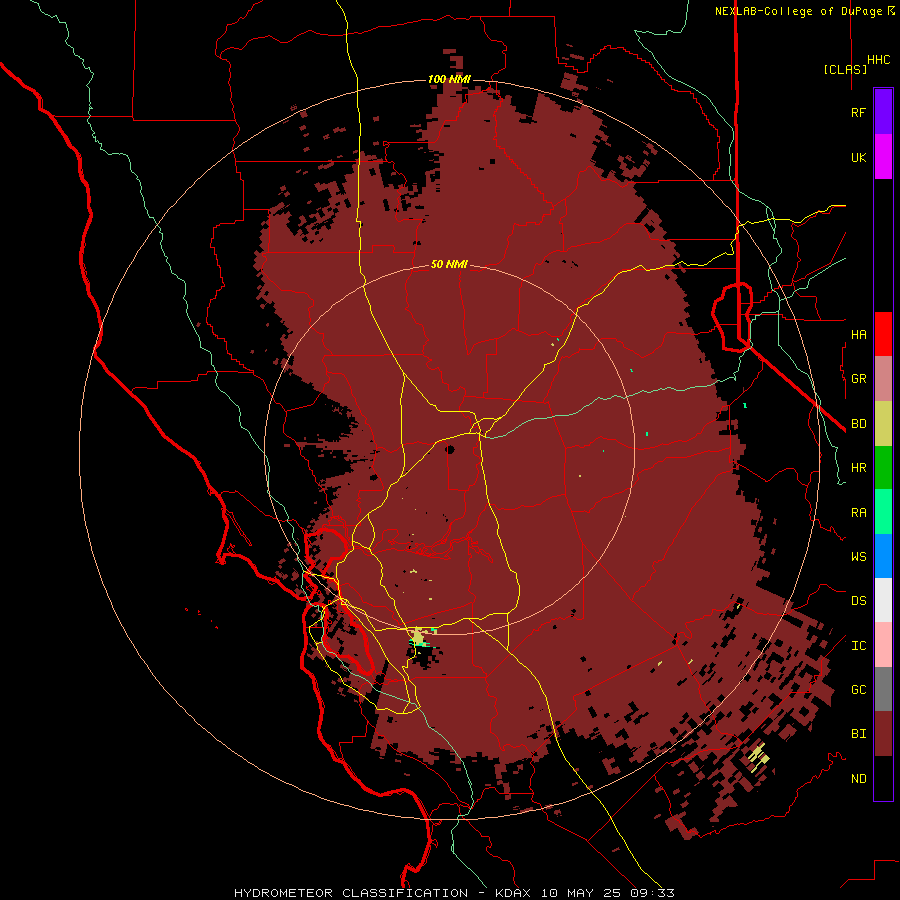Screen dimensions: 900x900
Task: Click the HA red legend swatch
Action: click(x=883, y=334)
